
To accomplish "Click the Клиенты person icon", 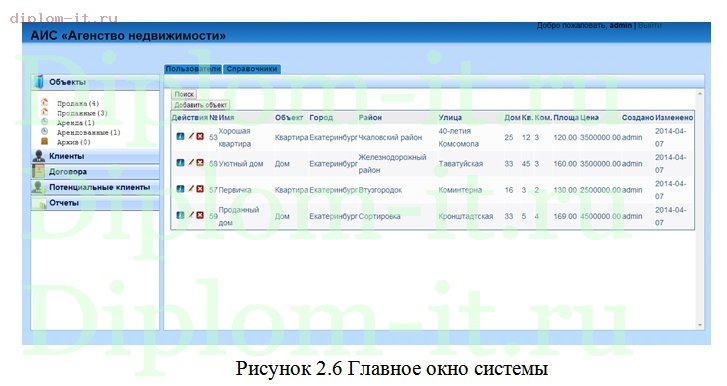I will pyautogui.click(x=39, y=156).
